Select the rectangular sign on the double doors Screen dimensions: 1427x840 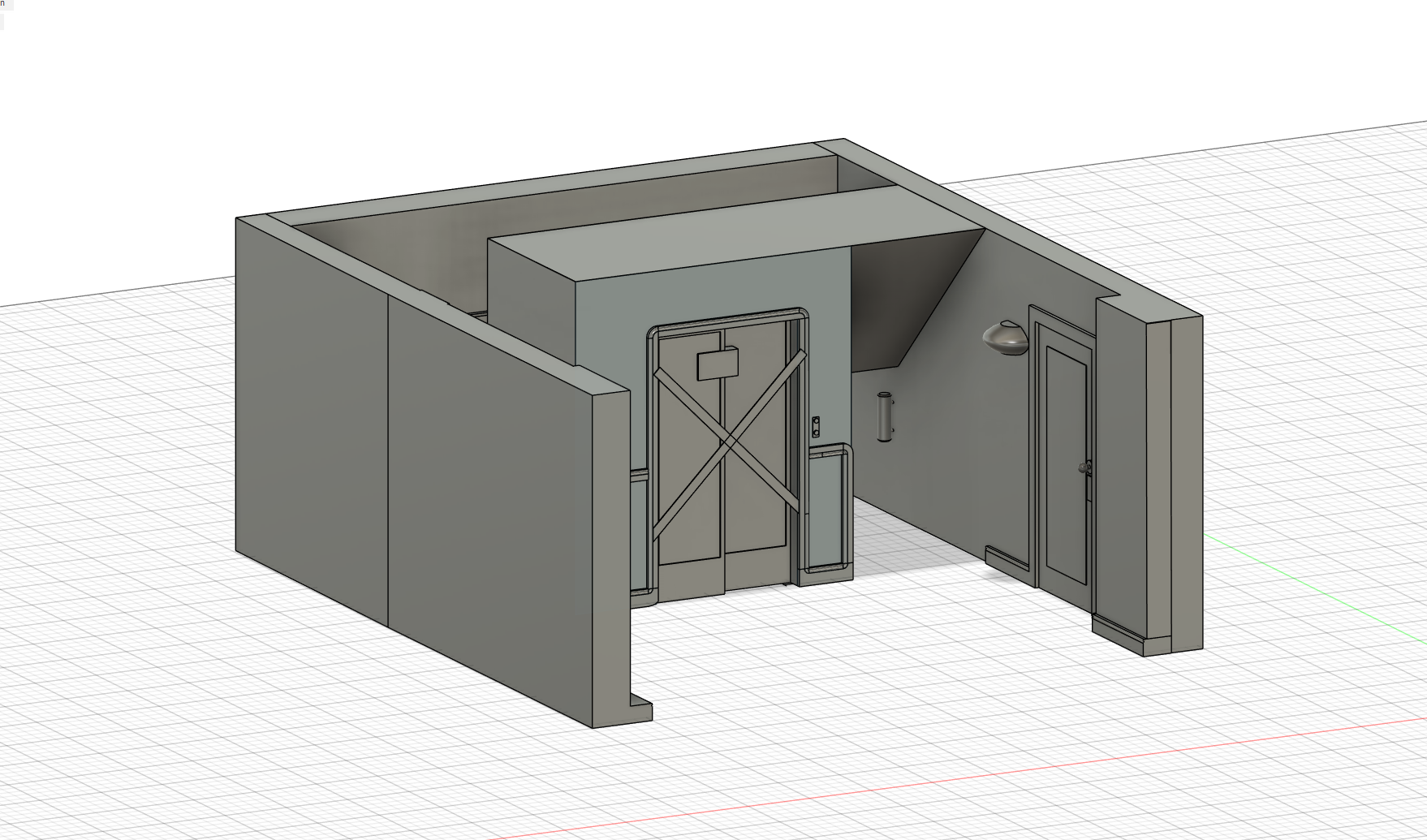point(717,364)
